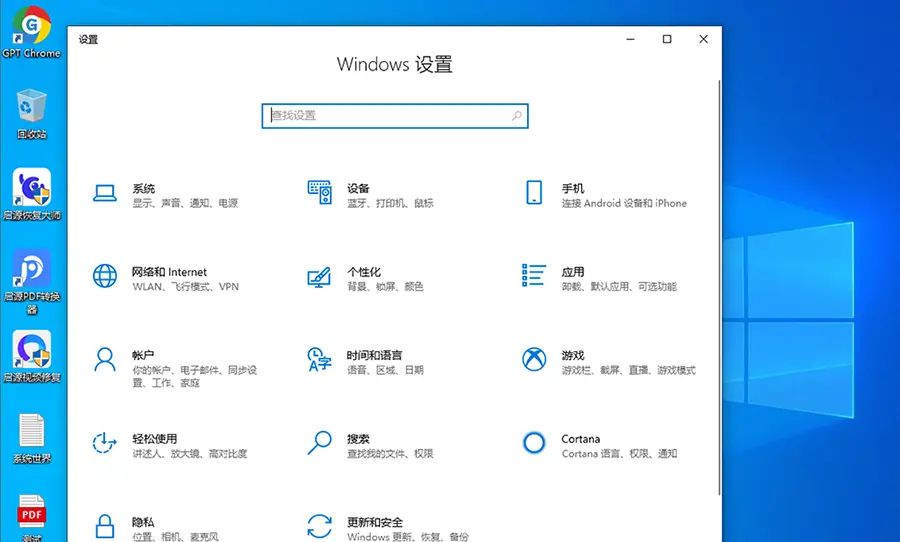900x542 pixels.
Task: Open the 时间和语言 icon
Action: coord(320,359)
